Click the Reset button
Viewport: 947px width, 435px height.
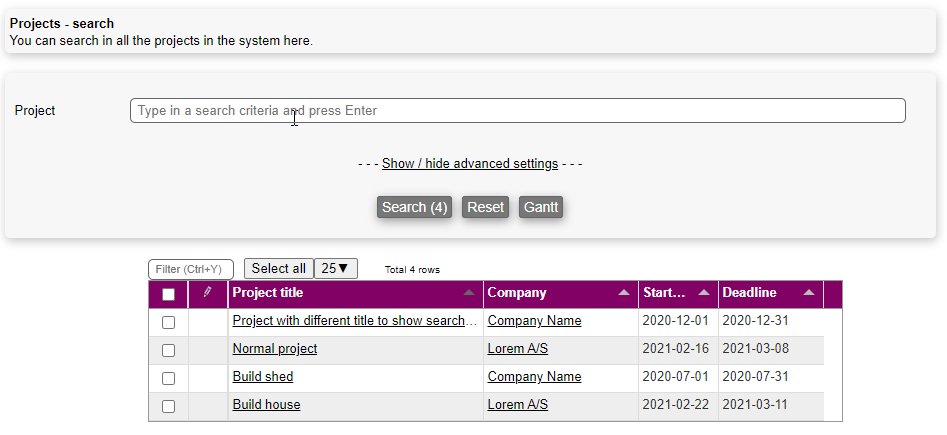(x=486, y=207)
